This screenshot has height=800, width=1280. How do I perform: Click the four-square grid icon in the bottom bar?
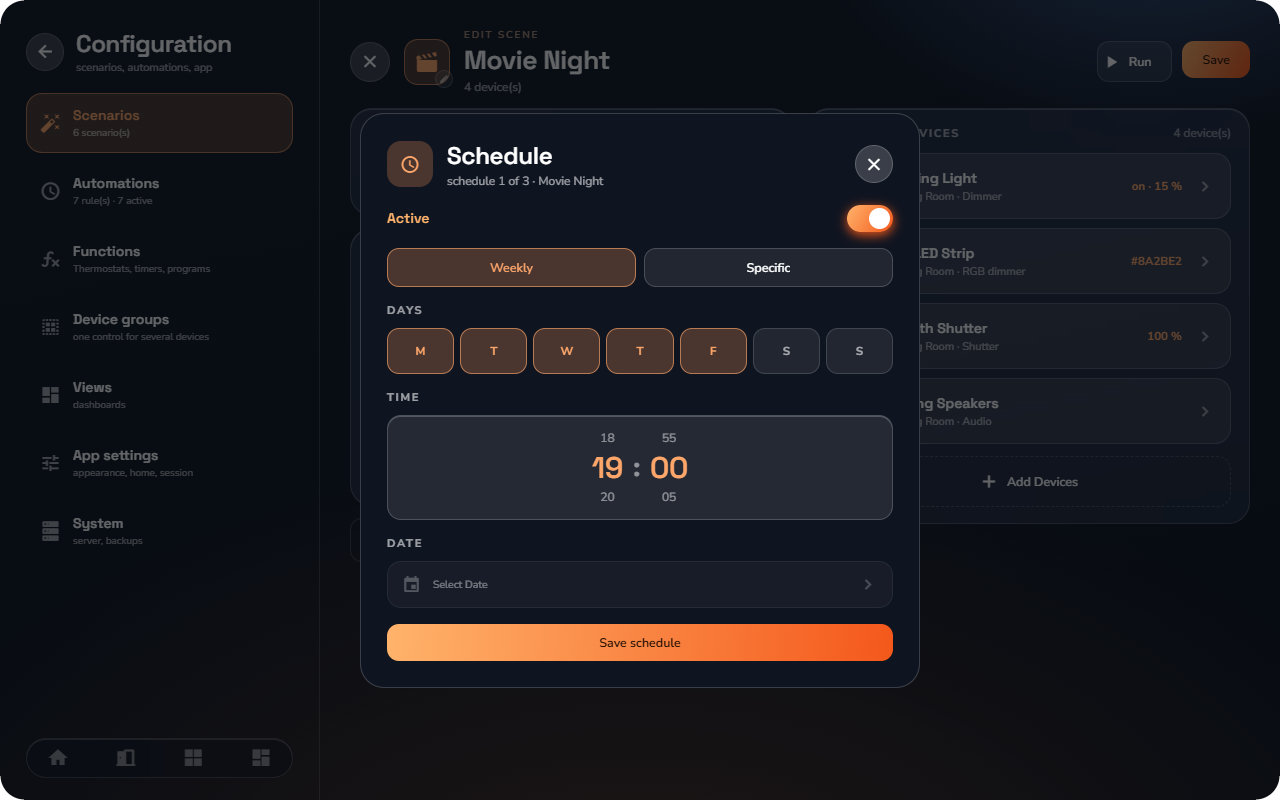coord(193,758)
